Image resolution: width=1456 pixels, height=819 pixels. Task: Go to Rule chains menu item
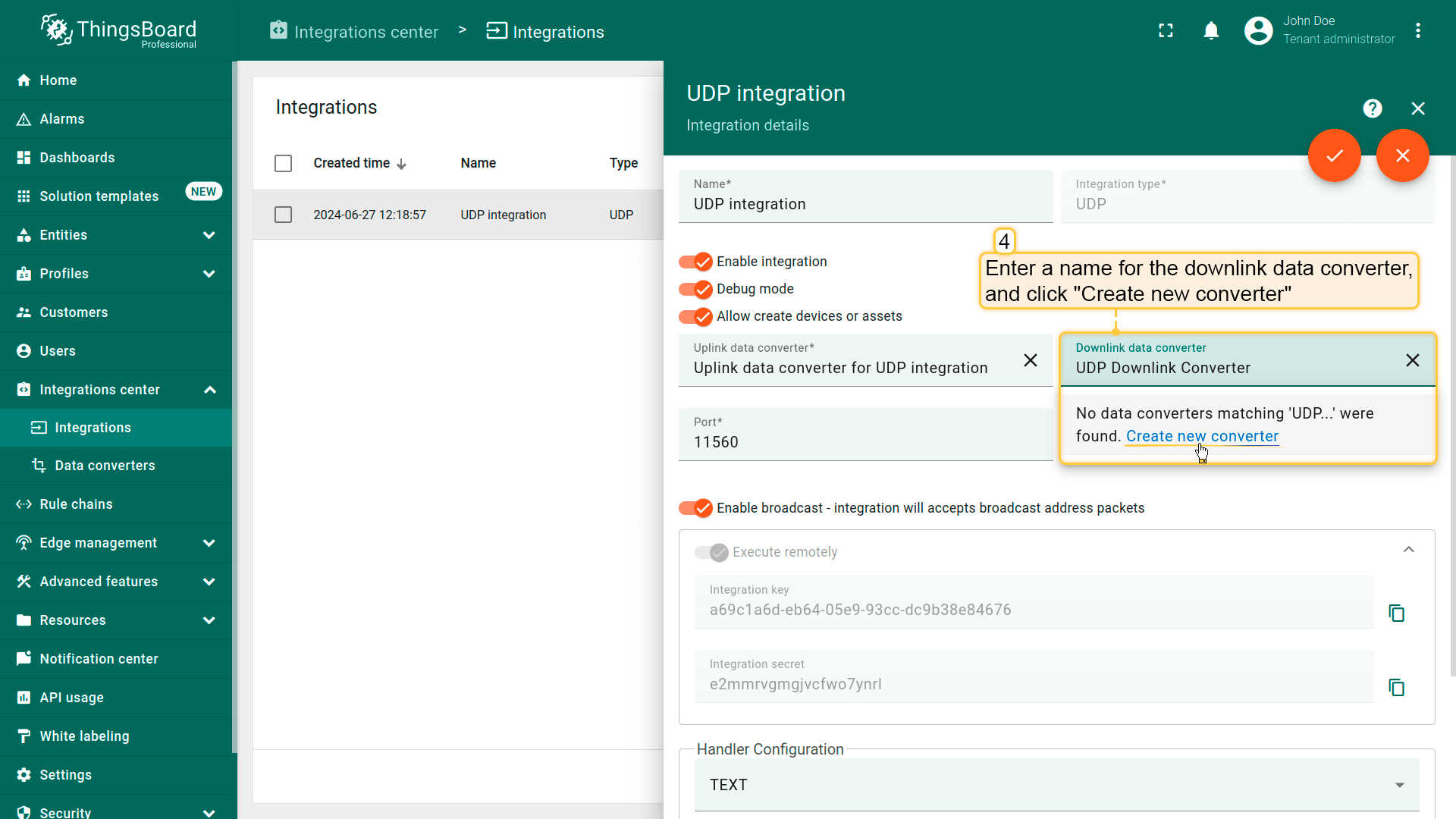[x=76, y=504]
